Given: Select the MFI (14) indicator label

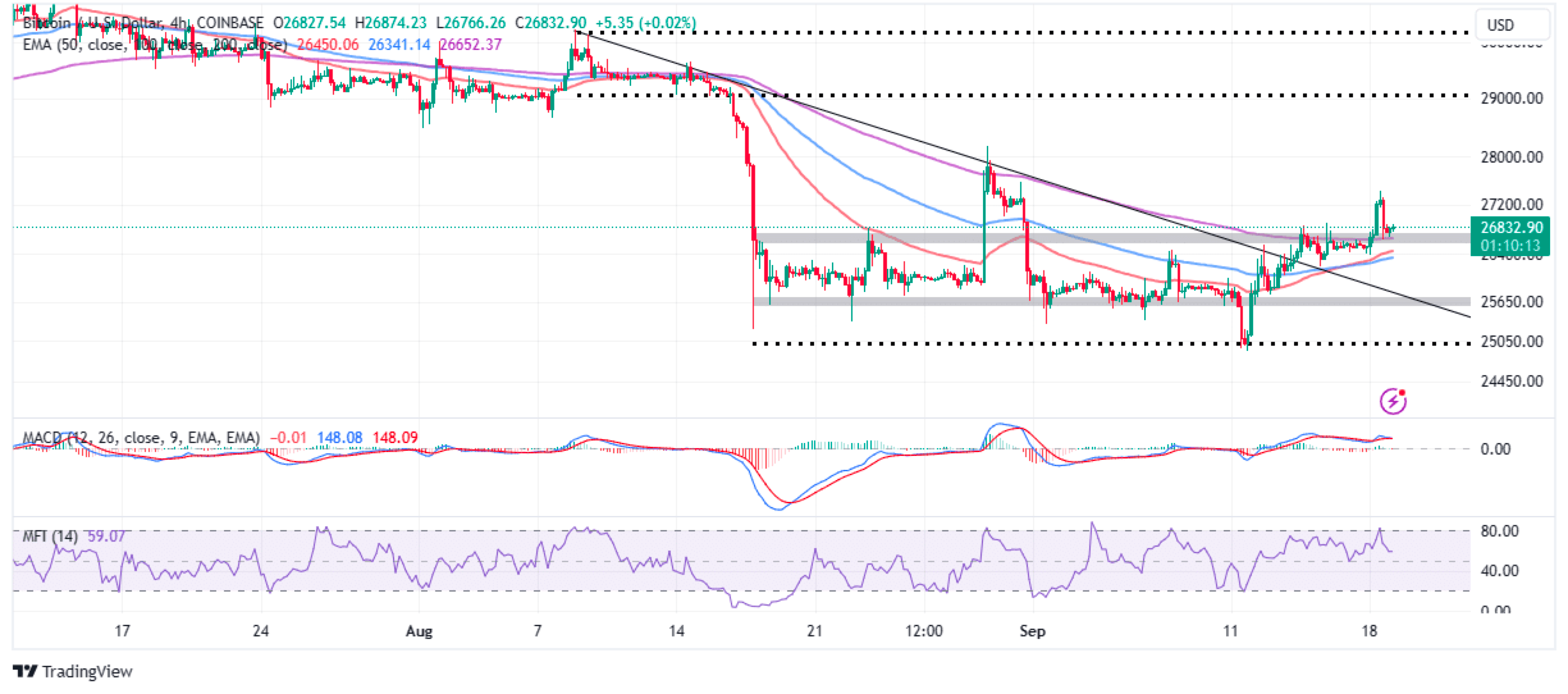Looking at the screenshot, I should pos(50,536).
